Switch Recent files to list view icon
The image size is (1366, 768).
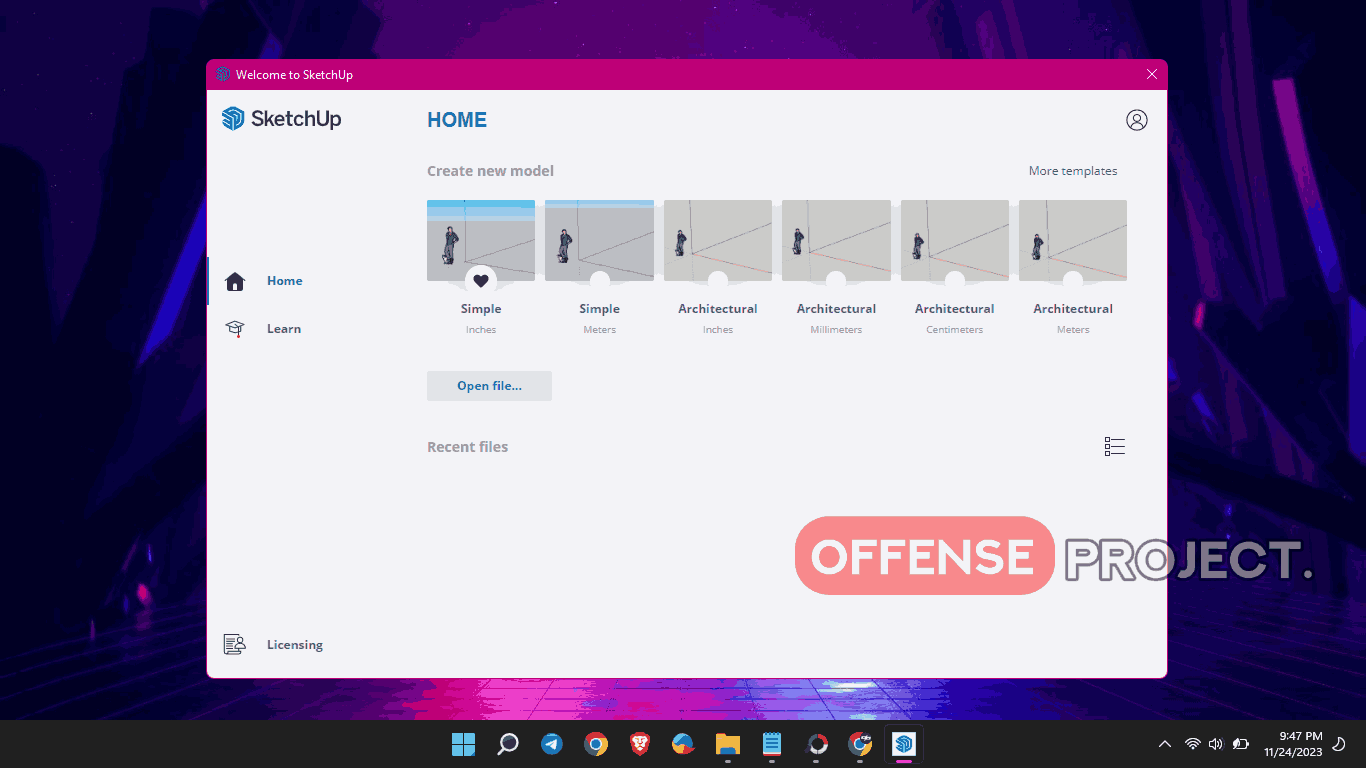click(x=1115, y=447)
